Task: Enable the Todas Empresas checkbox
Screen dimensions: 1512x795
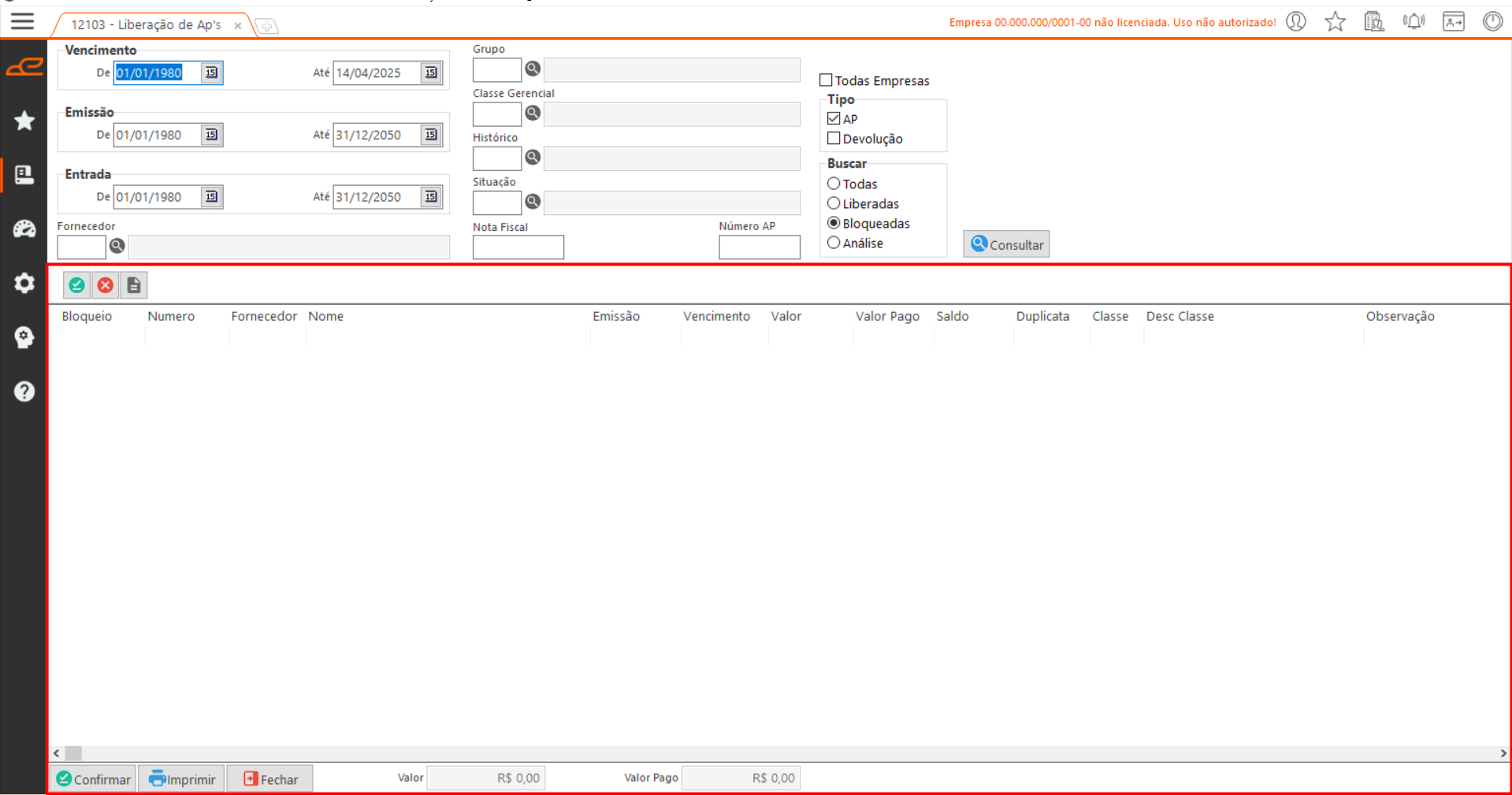Action: (x=826, y=80)
